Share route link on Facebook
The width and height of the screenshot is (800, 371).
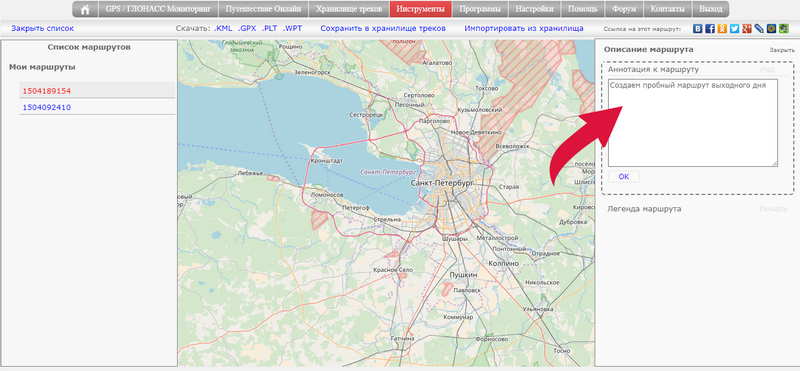(710, 29)
